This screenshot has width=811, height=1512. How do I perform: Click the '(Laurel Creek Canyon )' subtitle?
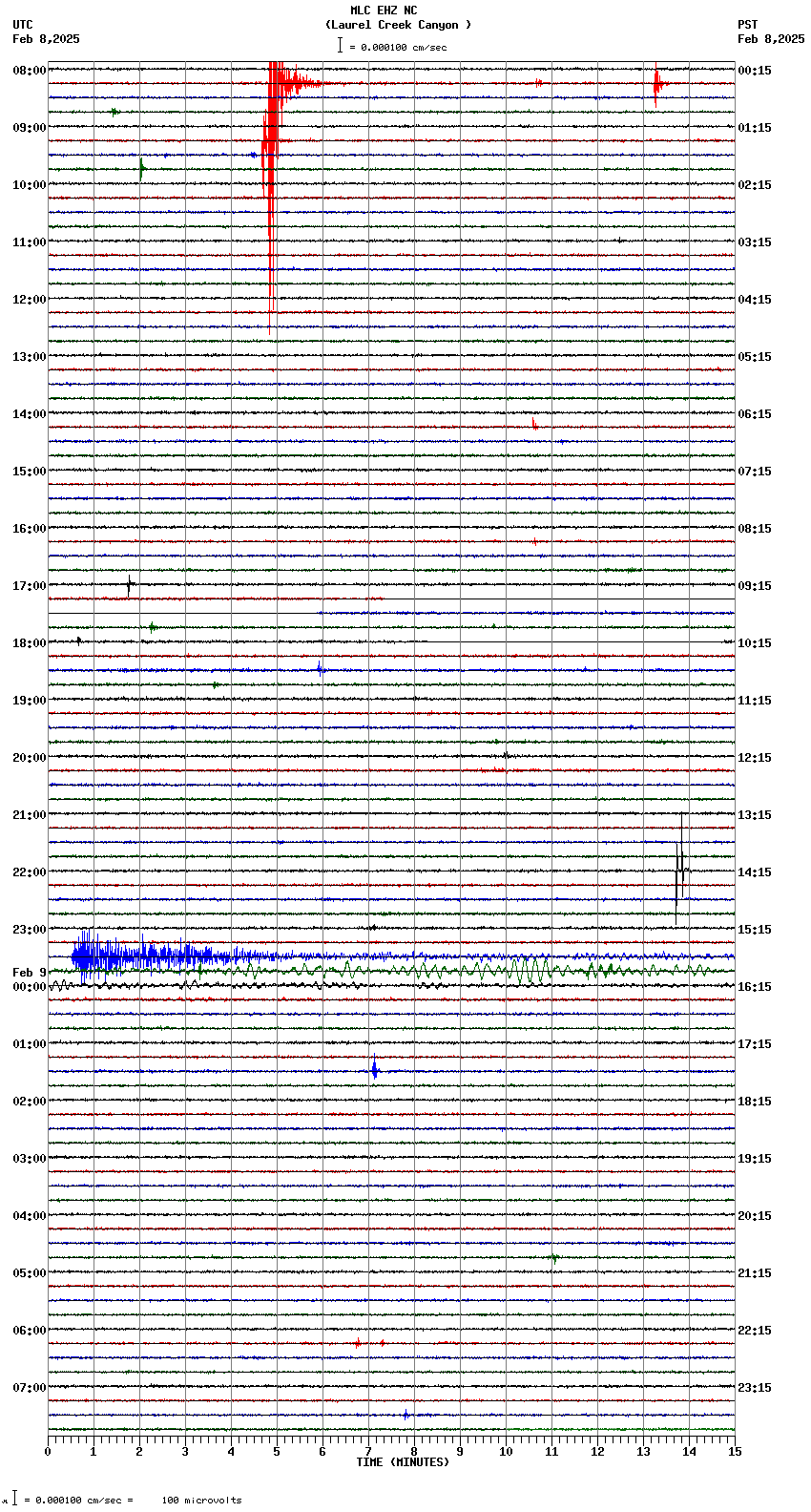(398, 25)
